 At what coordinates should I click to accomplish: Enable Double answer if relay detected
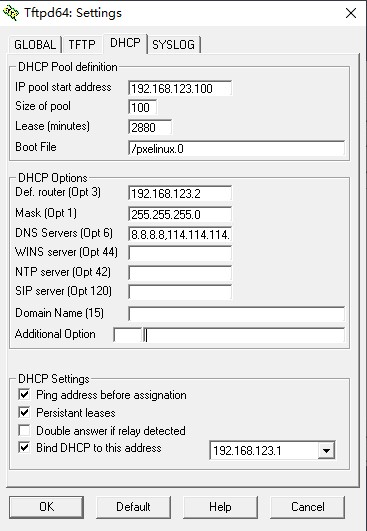pos(24,430)
